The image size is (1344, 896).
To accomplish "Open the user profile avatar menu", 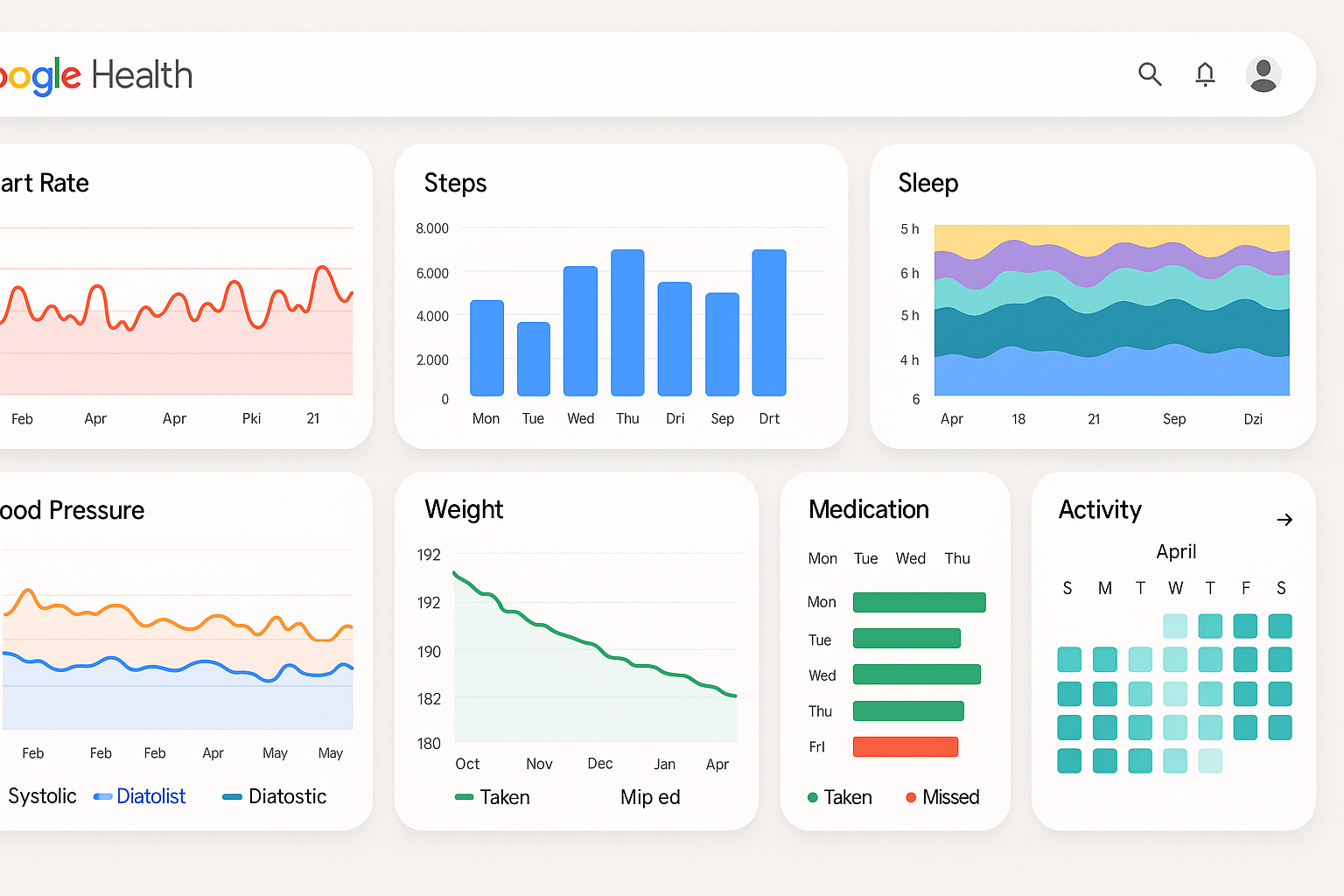I will 1263,74.
